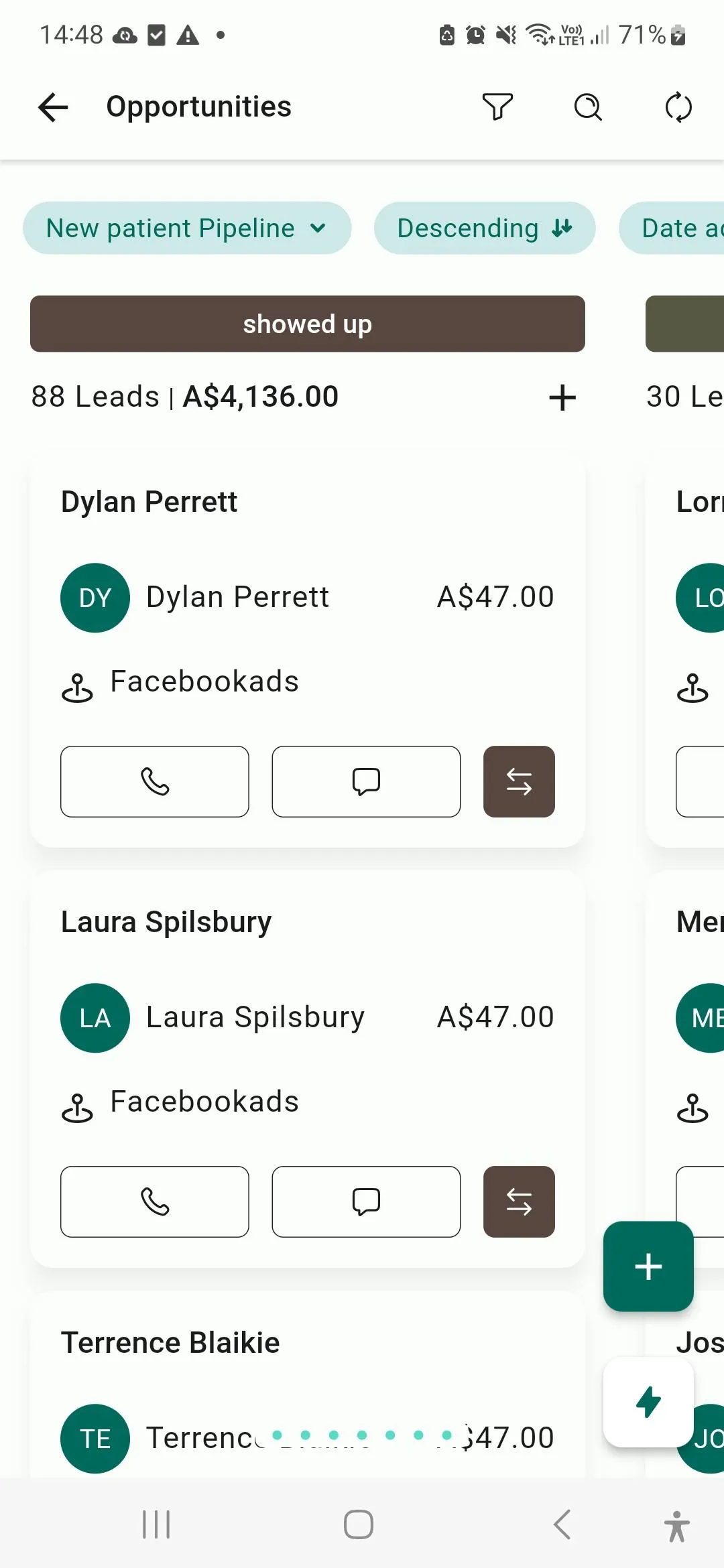Select the showed up stage header
This screenshot has height=1568, width=724.
coord(307,324)
